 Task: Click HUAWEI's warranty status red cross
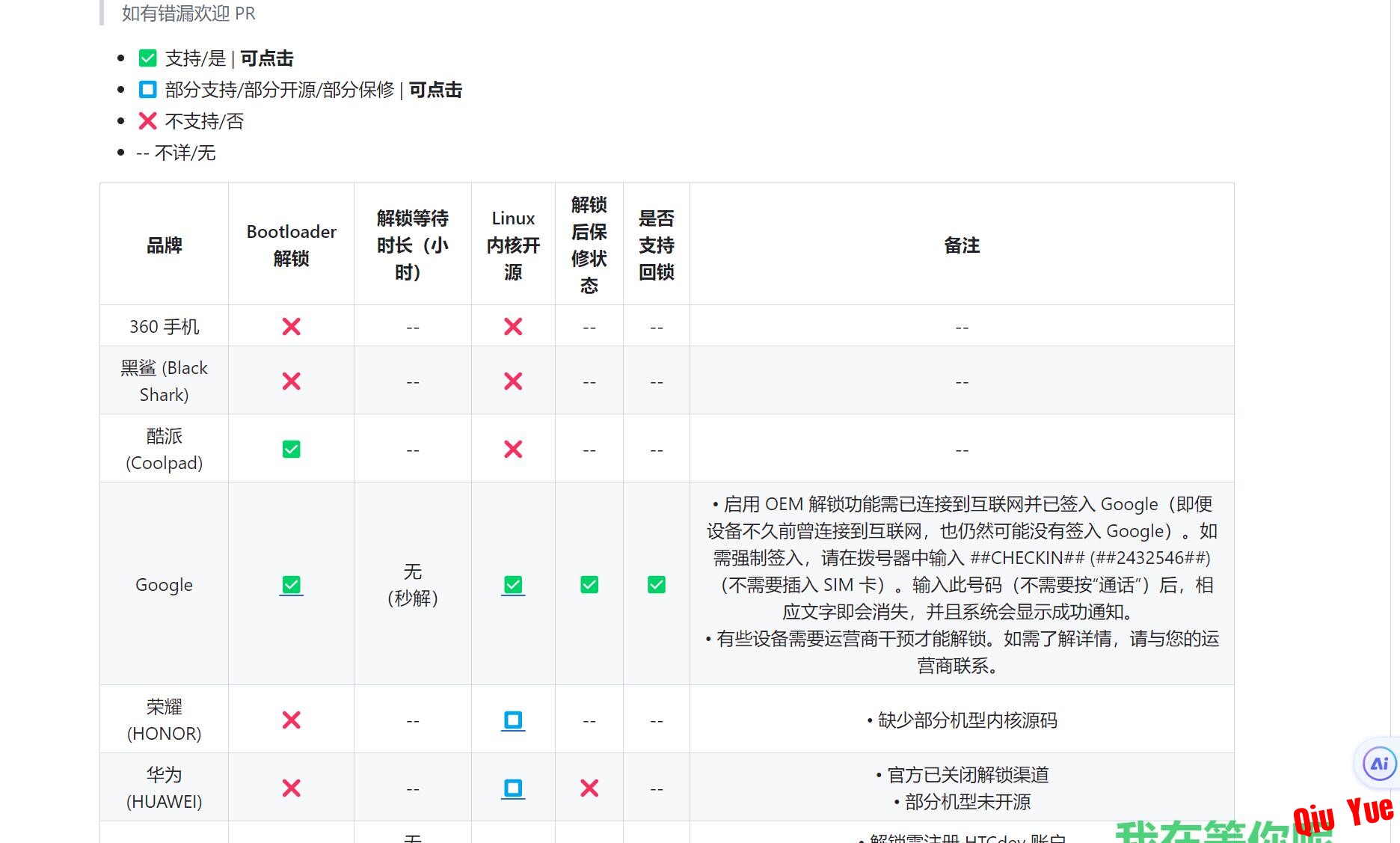coord(589,788)
